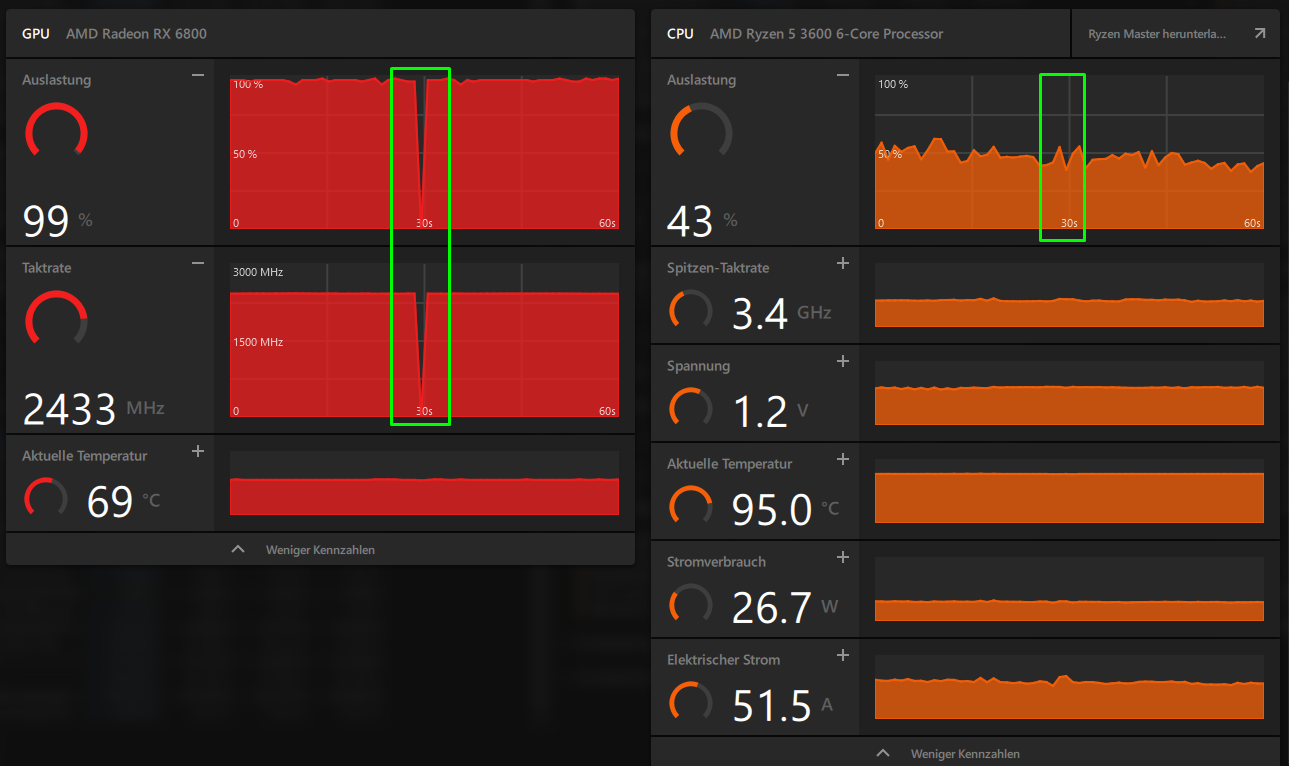Collapse the GPU Auslastung graph with minus icon
The image size is (1289, 766).
tap(198, 75)
